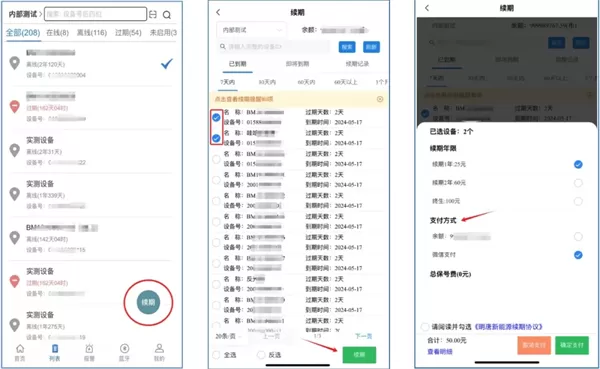
Task: Select the 60天内 filter tab
Action: coord(307,82)
